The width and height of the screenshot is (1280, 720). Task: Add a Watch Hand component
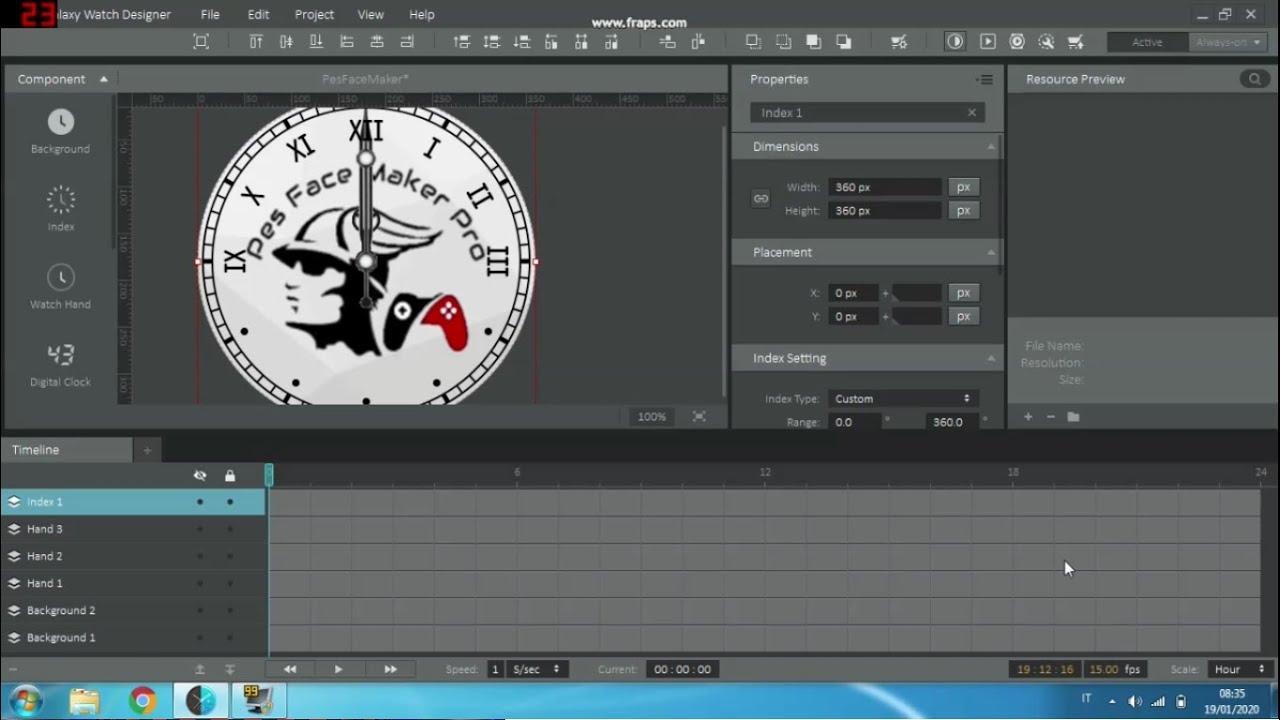coord(60,286)
